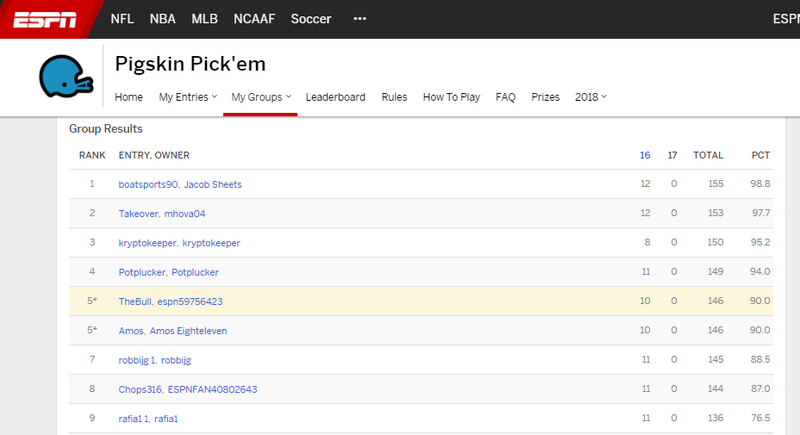
Task: Click the RANK column header
Action: [92, 155]
